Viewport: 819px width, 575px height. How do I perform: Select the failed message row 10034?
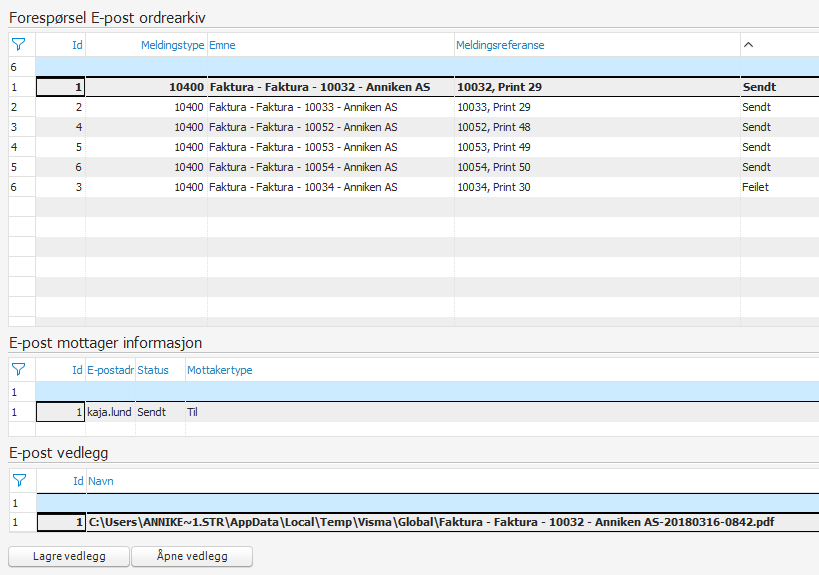(x=330, y=187)
